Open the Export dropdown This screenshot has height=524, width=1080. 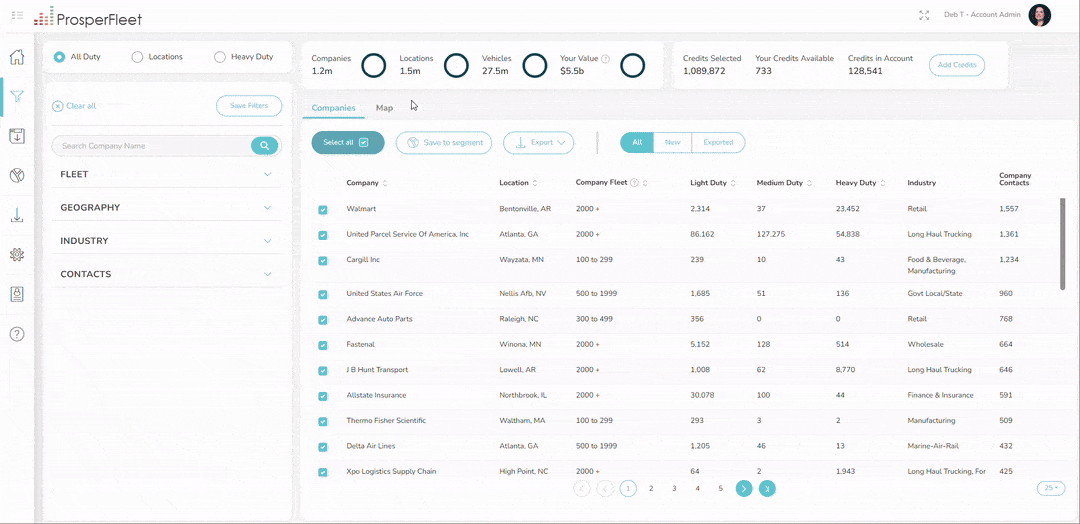point(539,143)
